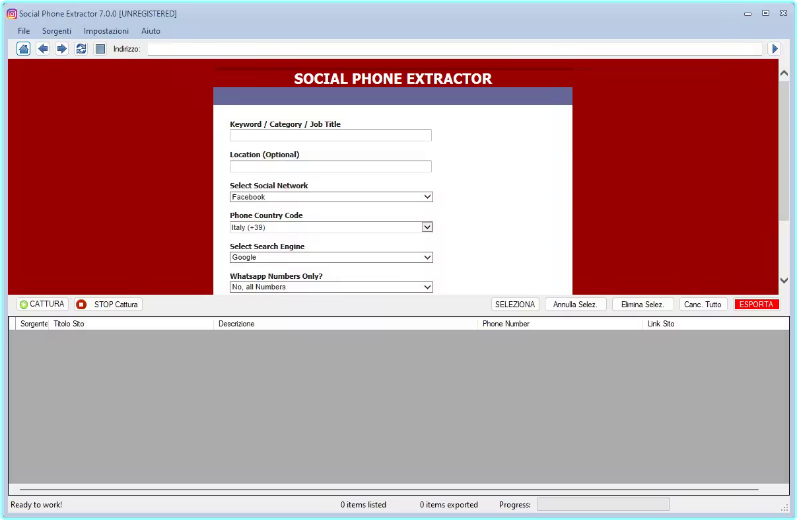Open the Impostazioni menu
Screen dimensions: 797x520
(106, 31)
